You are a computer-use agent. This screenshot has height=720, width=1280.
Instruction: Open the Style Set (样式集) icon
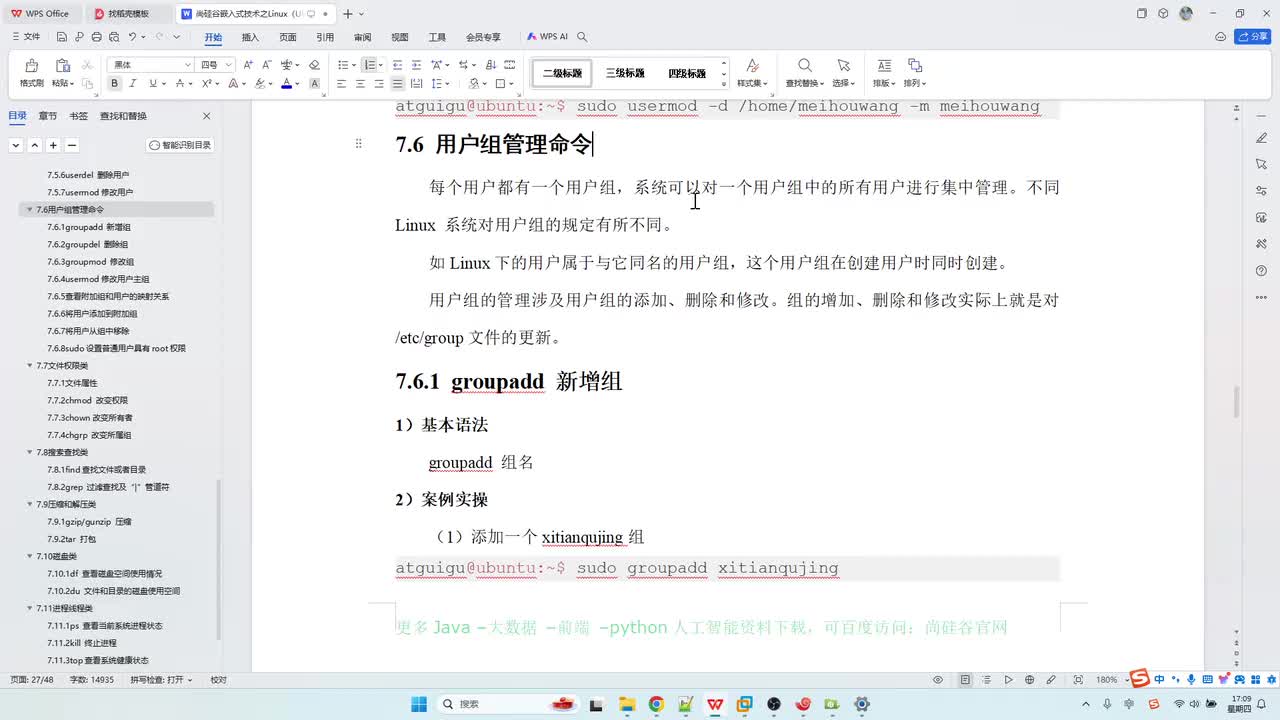tap(752, 66)
